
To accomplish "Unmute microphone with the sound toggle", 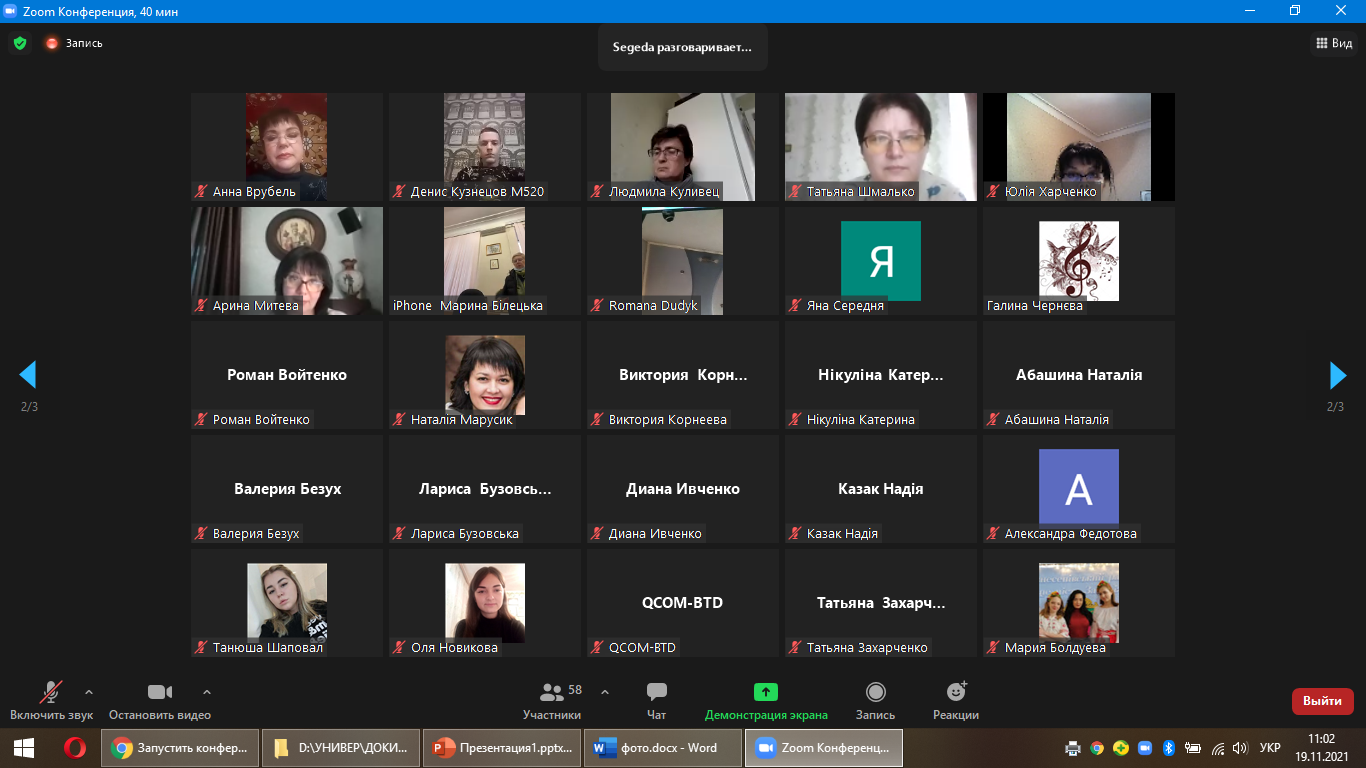I will click(50, 692).
